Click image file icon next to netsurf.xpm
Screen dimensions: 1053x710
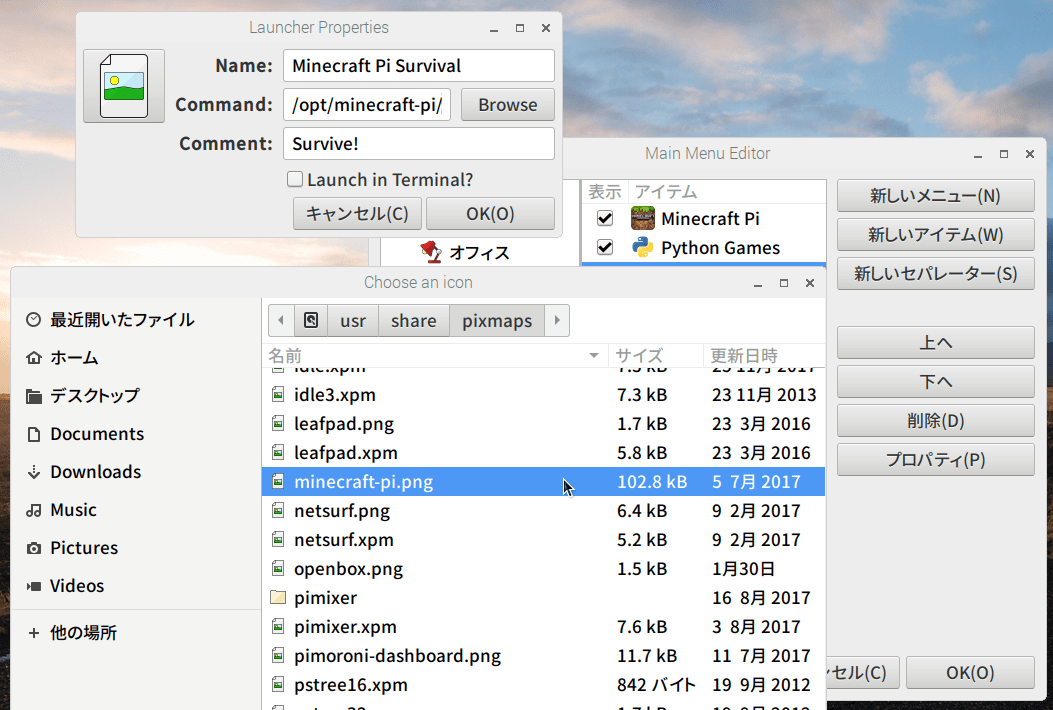pos(278,539)
